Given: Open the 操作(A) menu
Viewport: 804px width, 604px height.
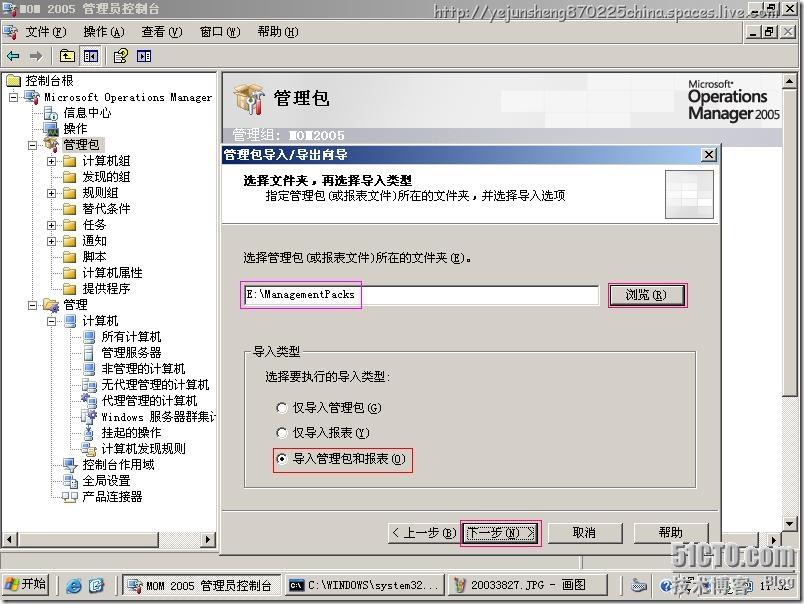Looking at the screenshot, I should [x=104, y=32].
